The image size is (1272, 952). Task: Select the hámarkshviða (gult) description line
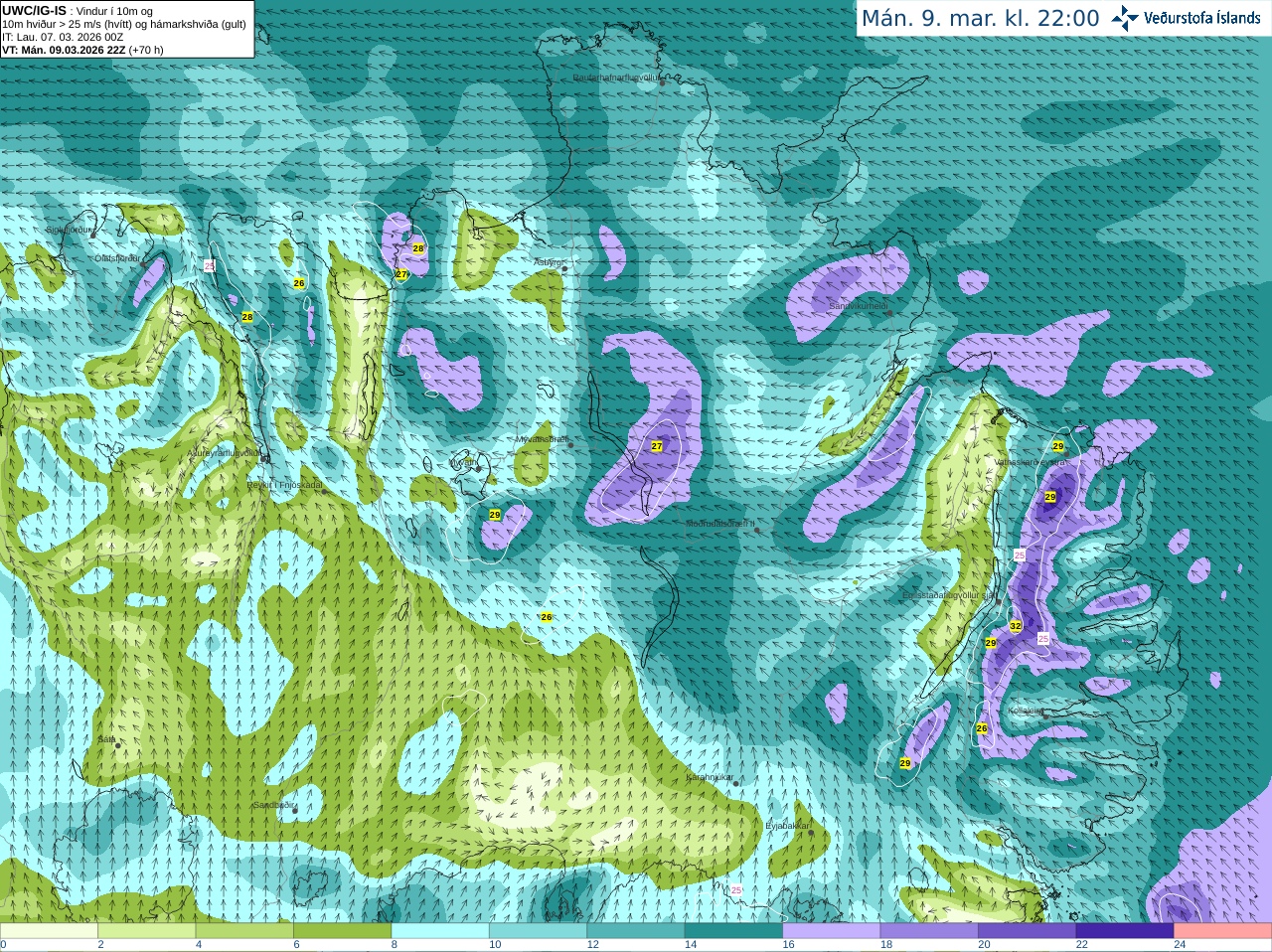(x=124, y=24)
